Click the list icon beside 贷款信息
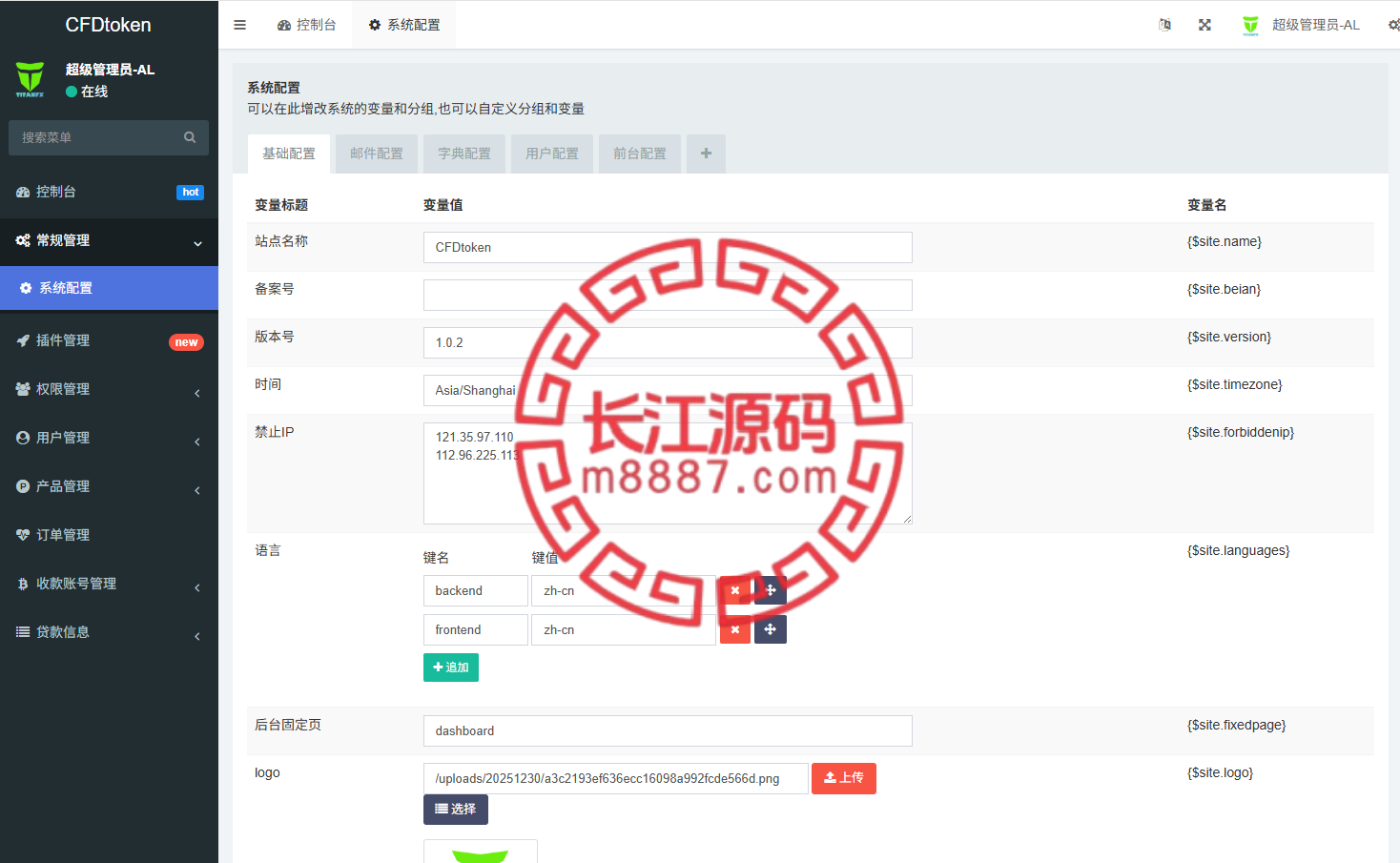 pos(23,632)
